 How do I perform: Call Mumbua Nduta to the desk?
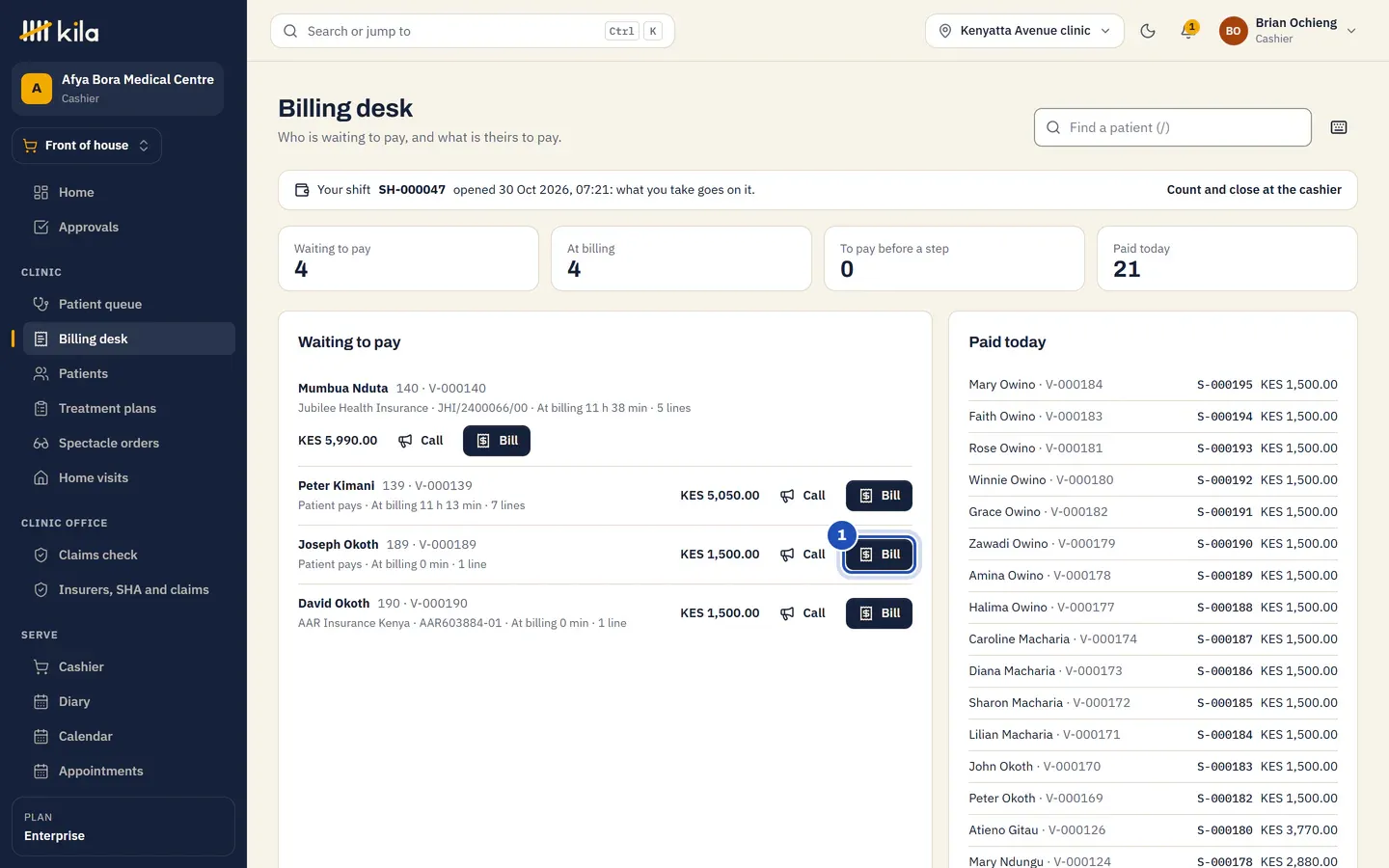coord(421,441)
